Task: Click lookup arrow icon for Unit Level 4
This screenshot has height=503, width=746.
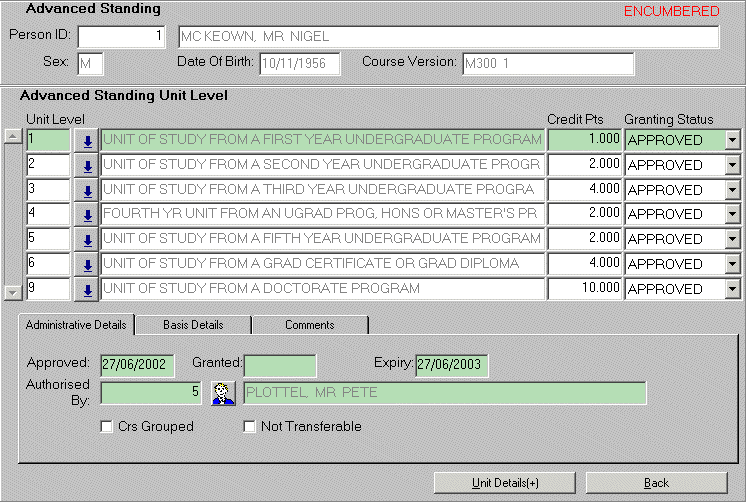Action: point(87,214)
